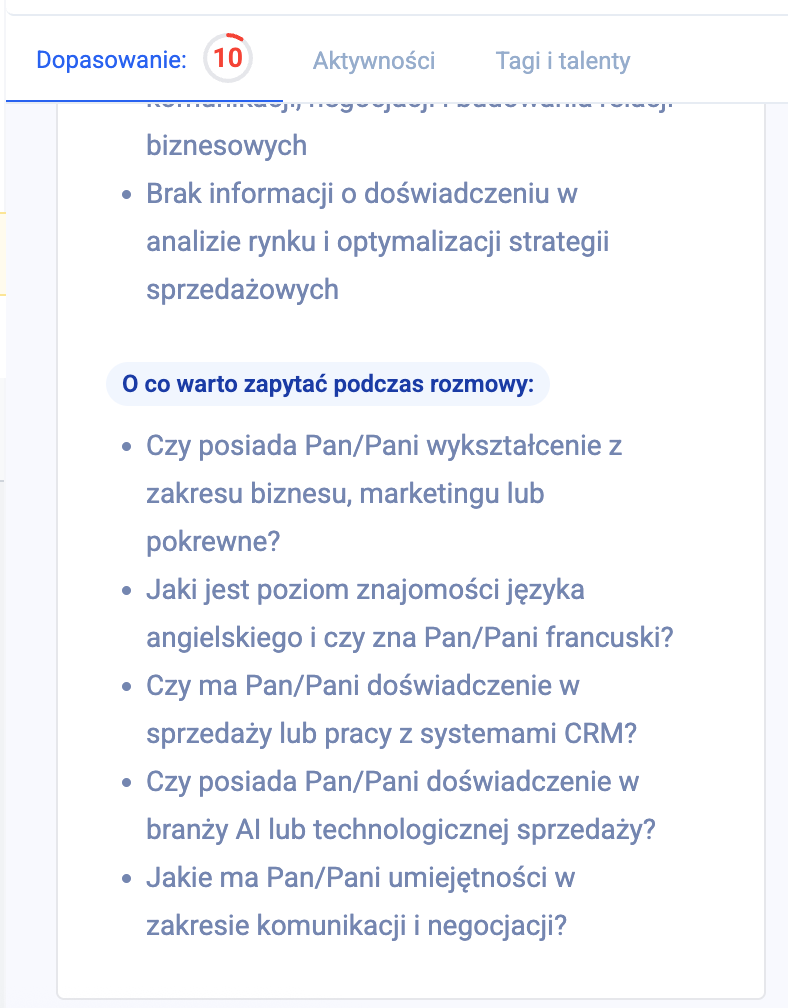This screenshot has width=788, height=1008.
Task: Click the bullet before the AI industry question
Action: tap(127, 783)
